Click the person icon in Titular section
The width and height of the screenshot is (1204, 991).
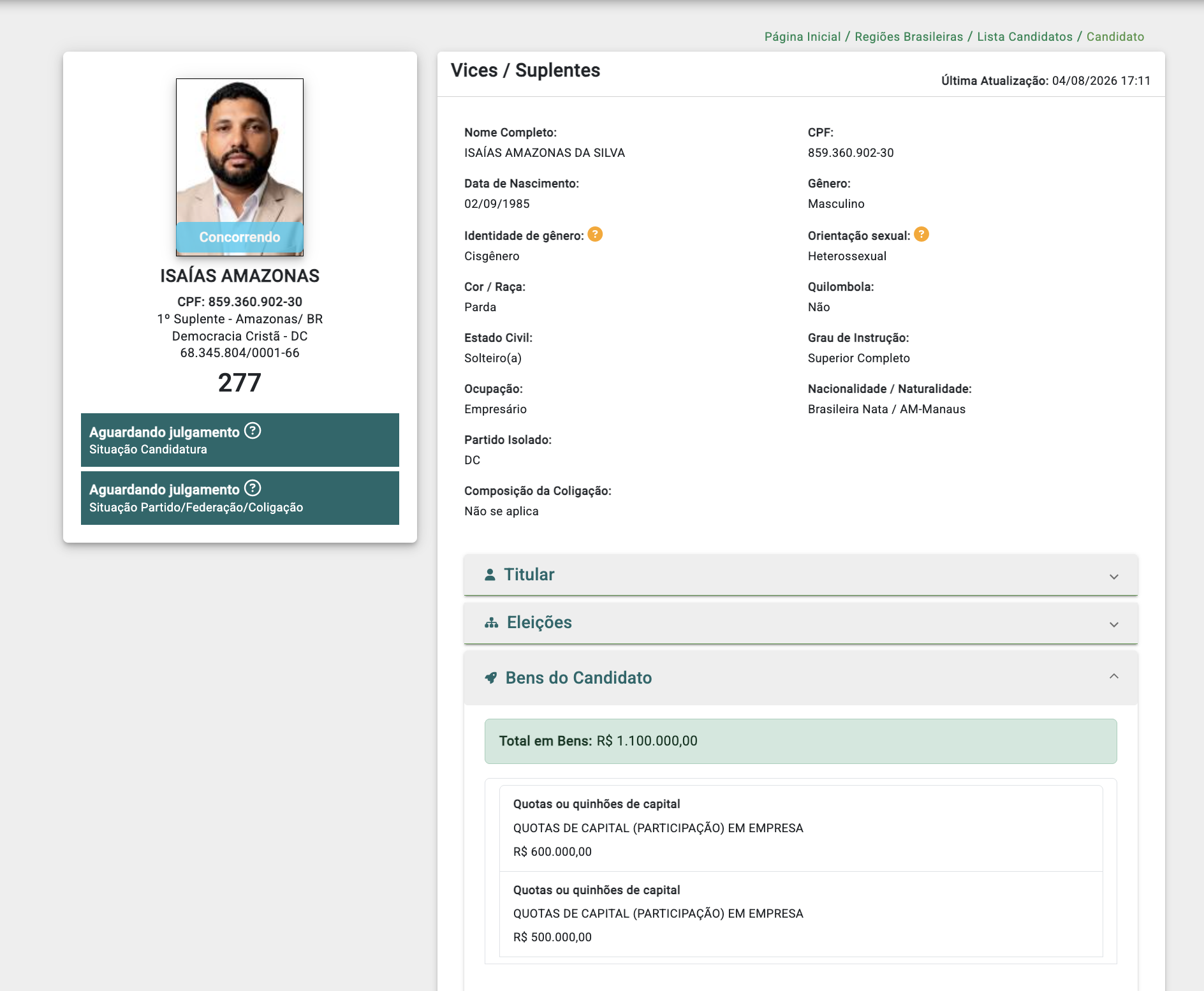pyautogui.click(x=490, y=575)
